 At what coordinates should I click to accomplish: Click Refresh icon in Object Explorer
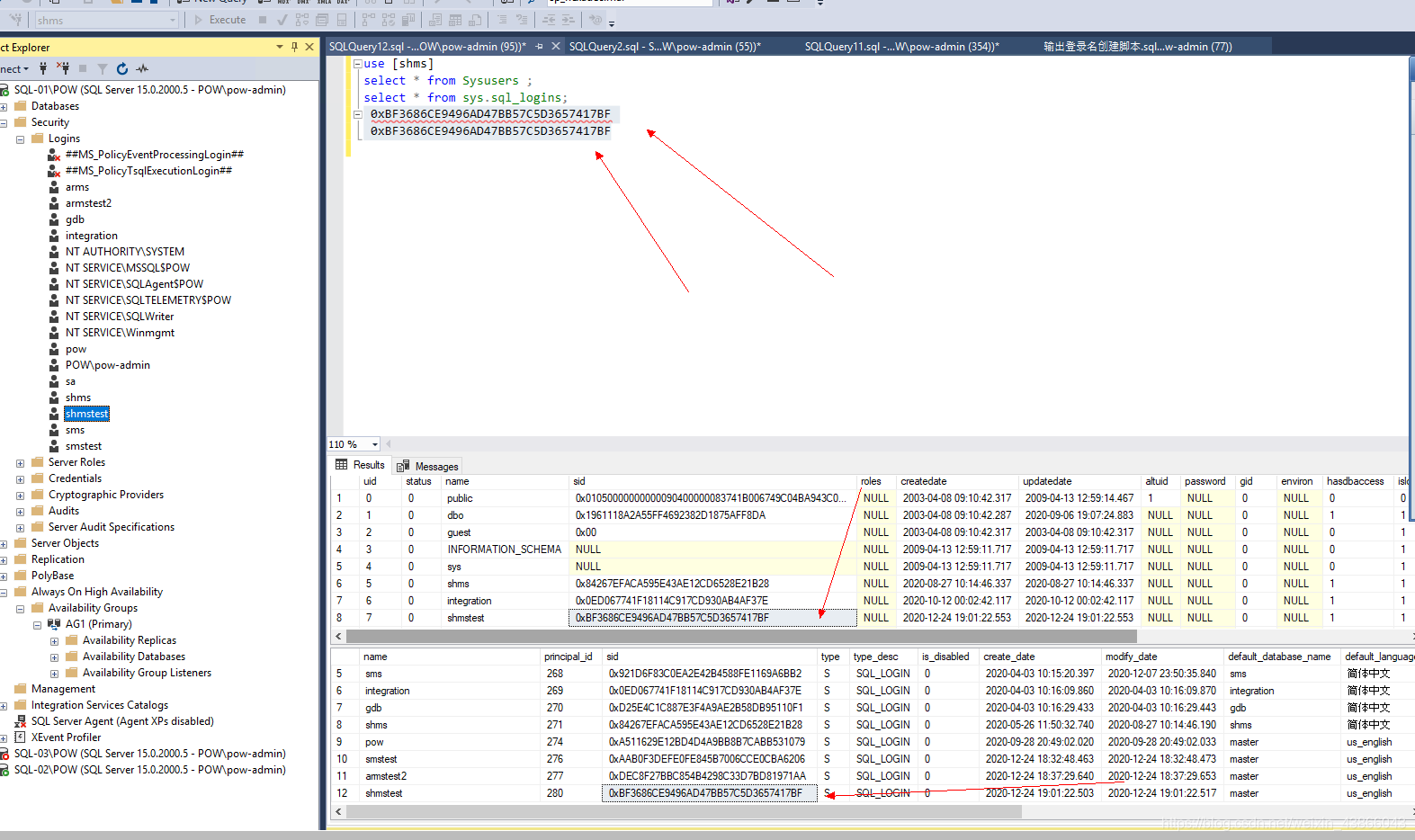tap(122, 68)
